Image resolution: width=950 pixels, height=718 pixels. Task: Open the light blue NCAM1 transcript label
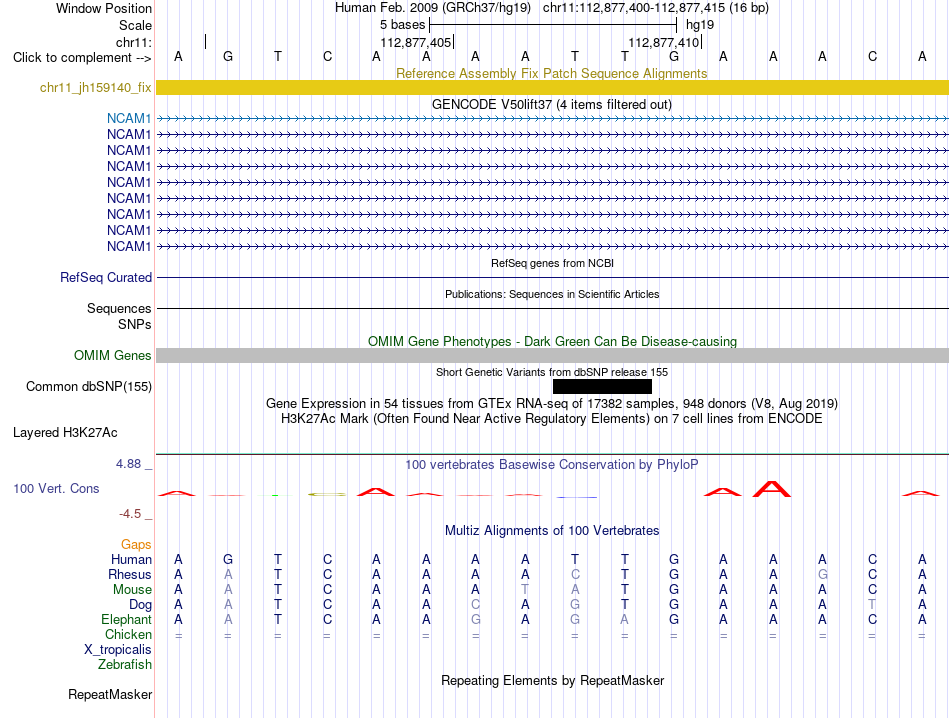[x=128, y=118]
